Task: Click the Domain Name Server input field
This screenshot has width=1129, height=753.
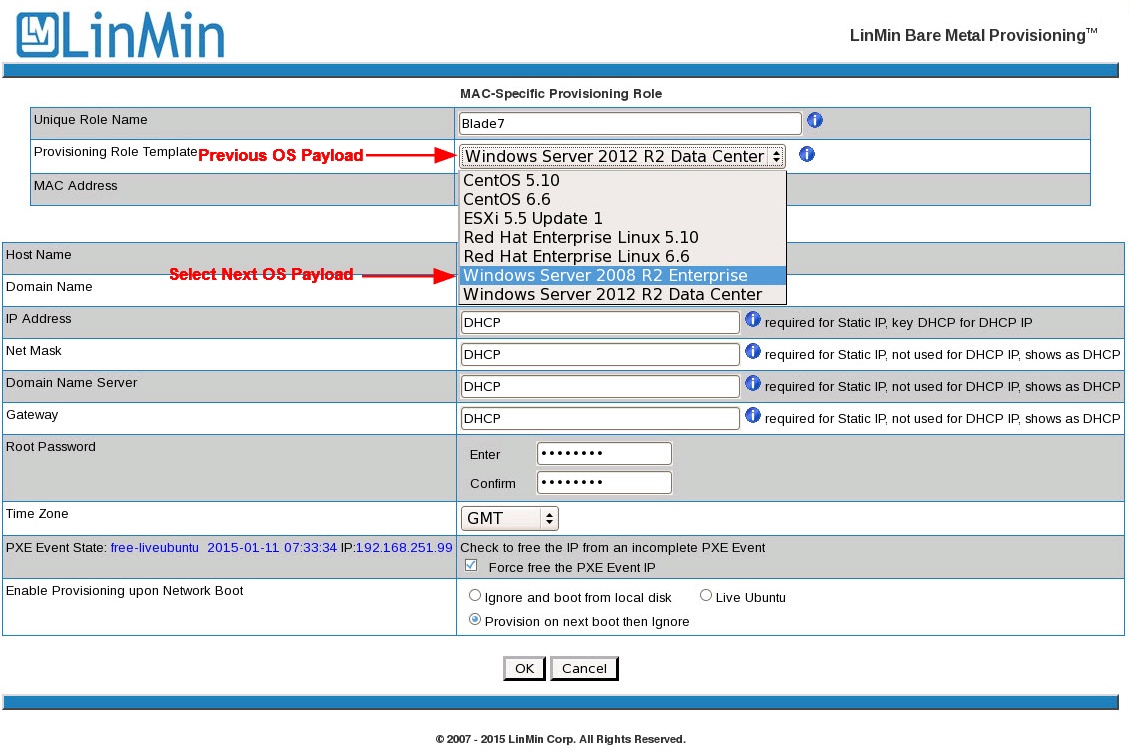Action: tap(600, 387)
